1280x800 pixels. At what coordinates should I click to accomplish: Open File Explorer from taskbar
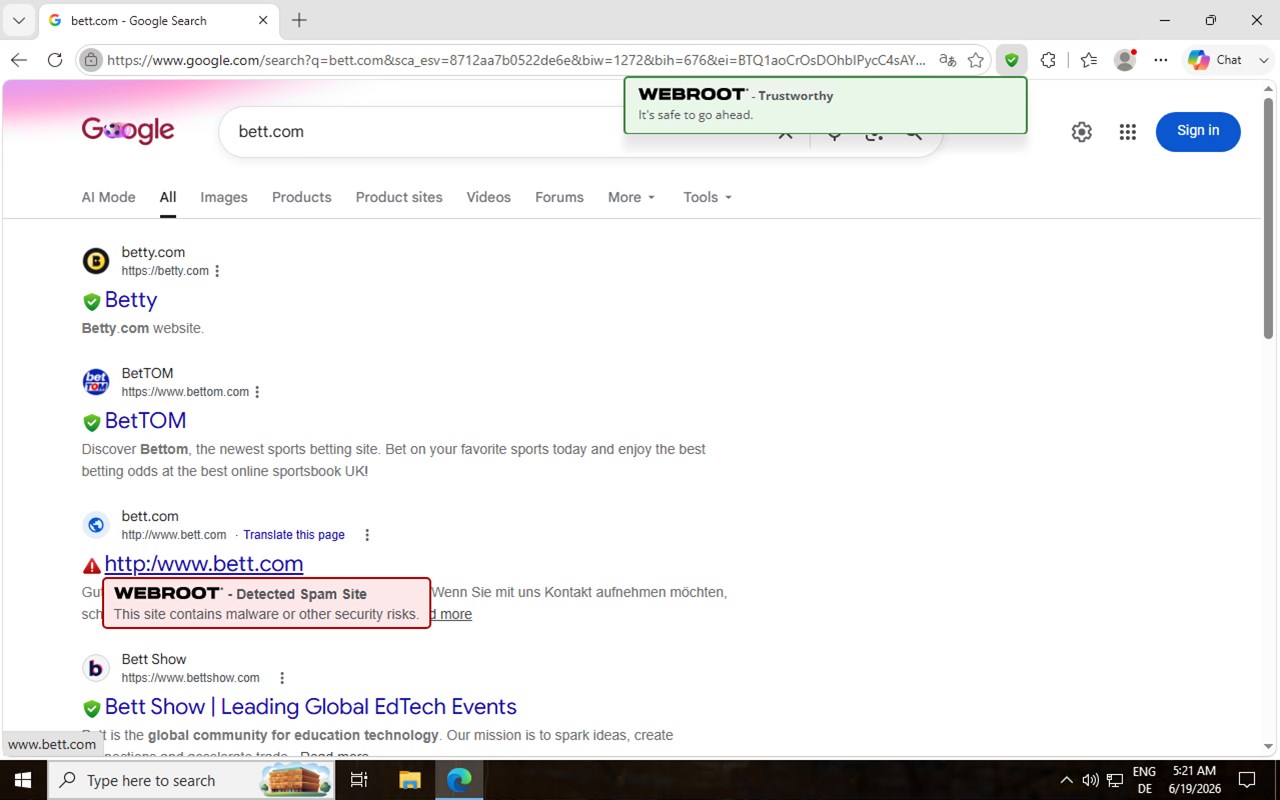pyautogui.click(x=410, y=780)
